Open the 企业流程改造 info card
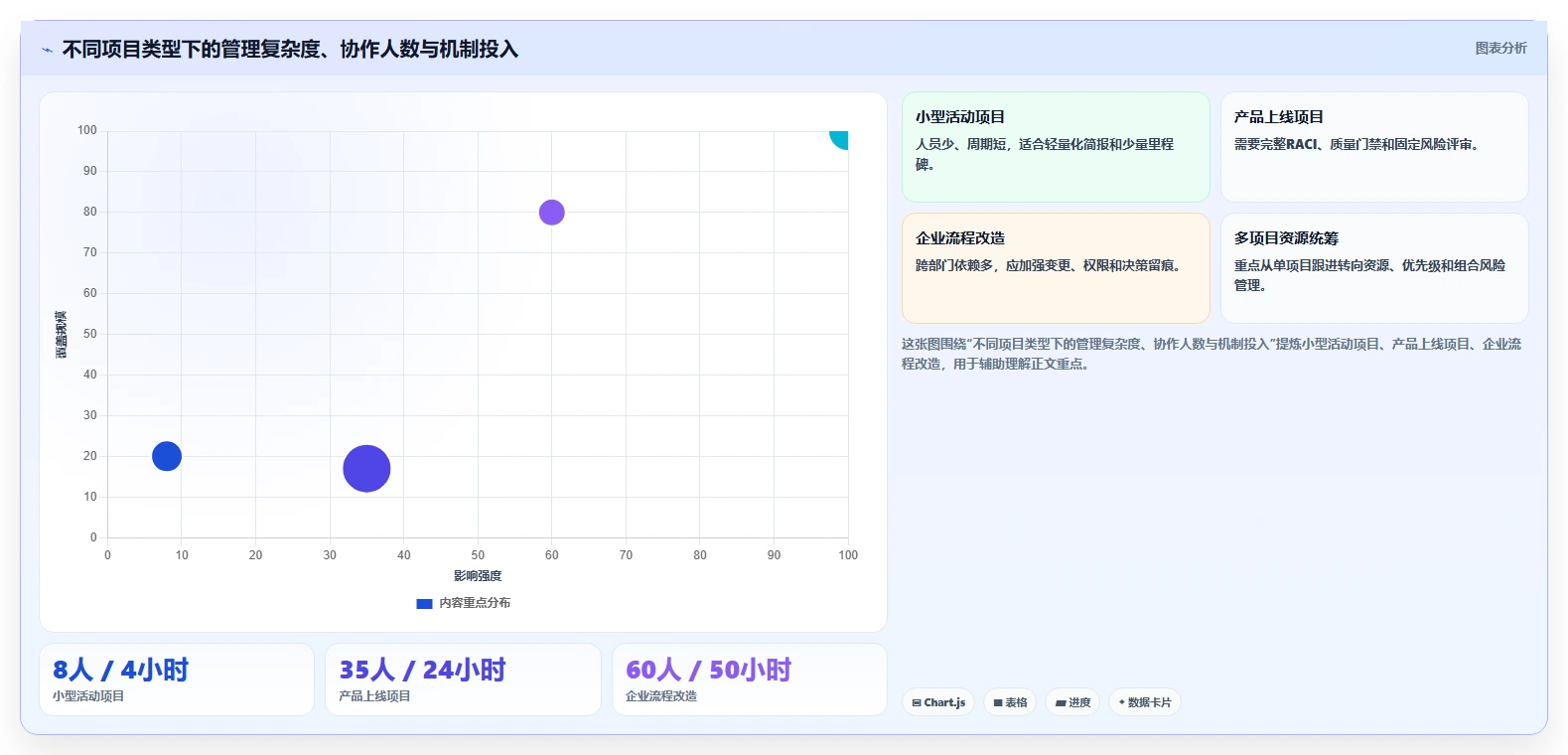This screenshot has width=1568, height=755. pyautogui.click(x=1056, y=268)
